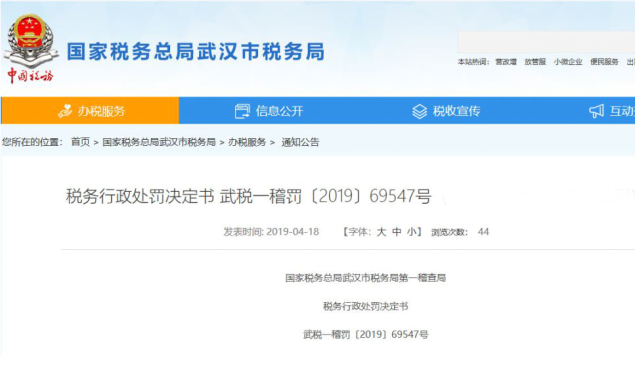This screenshot has width=636, height=371.
Task: Click the 放管服 hot keyword link
Action: (x=535, y=62)
